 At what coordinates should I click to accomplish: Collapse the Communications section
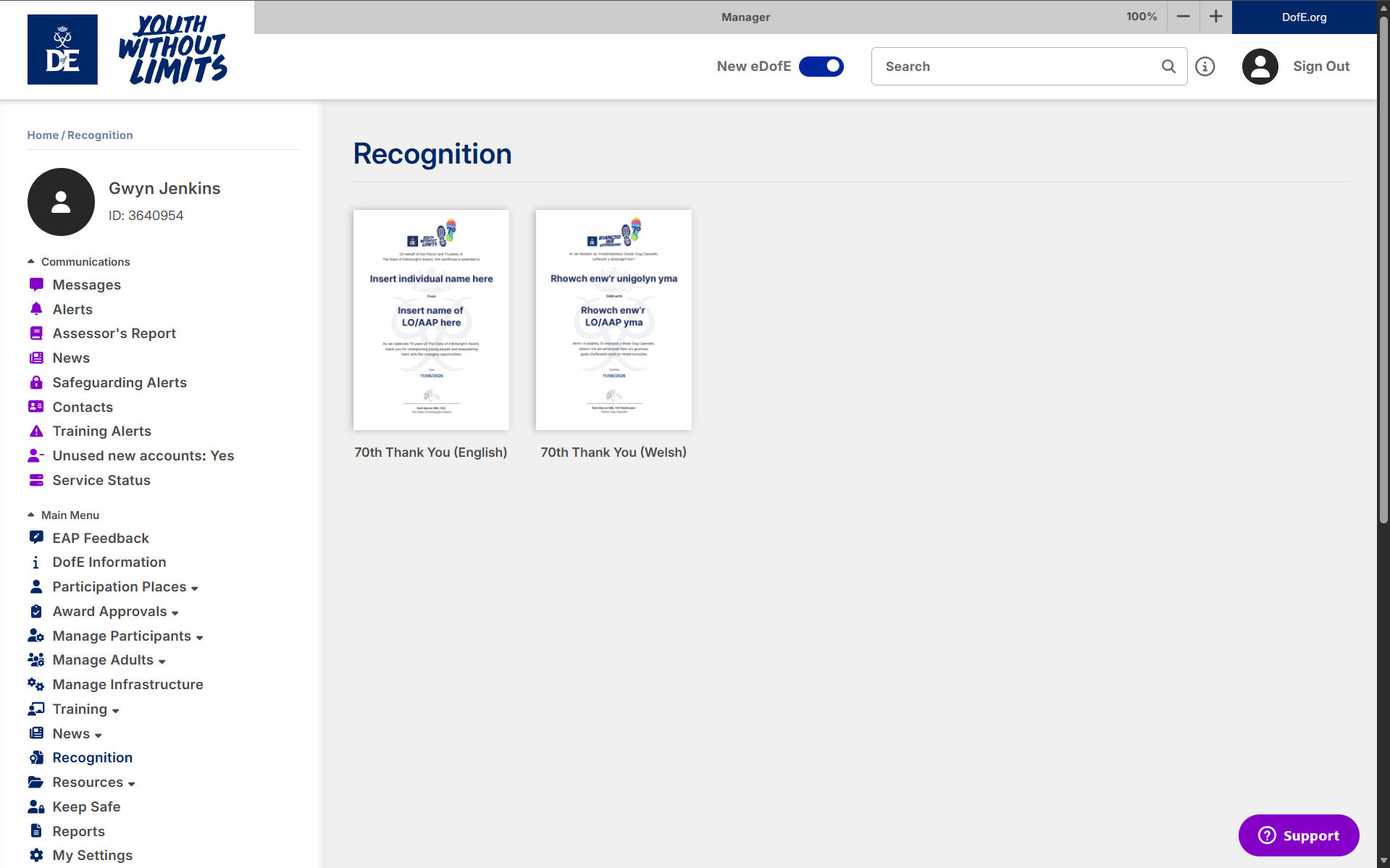(31, 261)
